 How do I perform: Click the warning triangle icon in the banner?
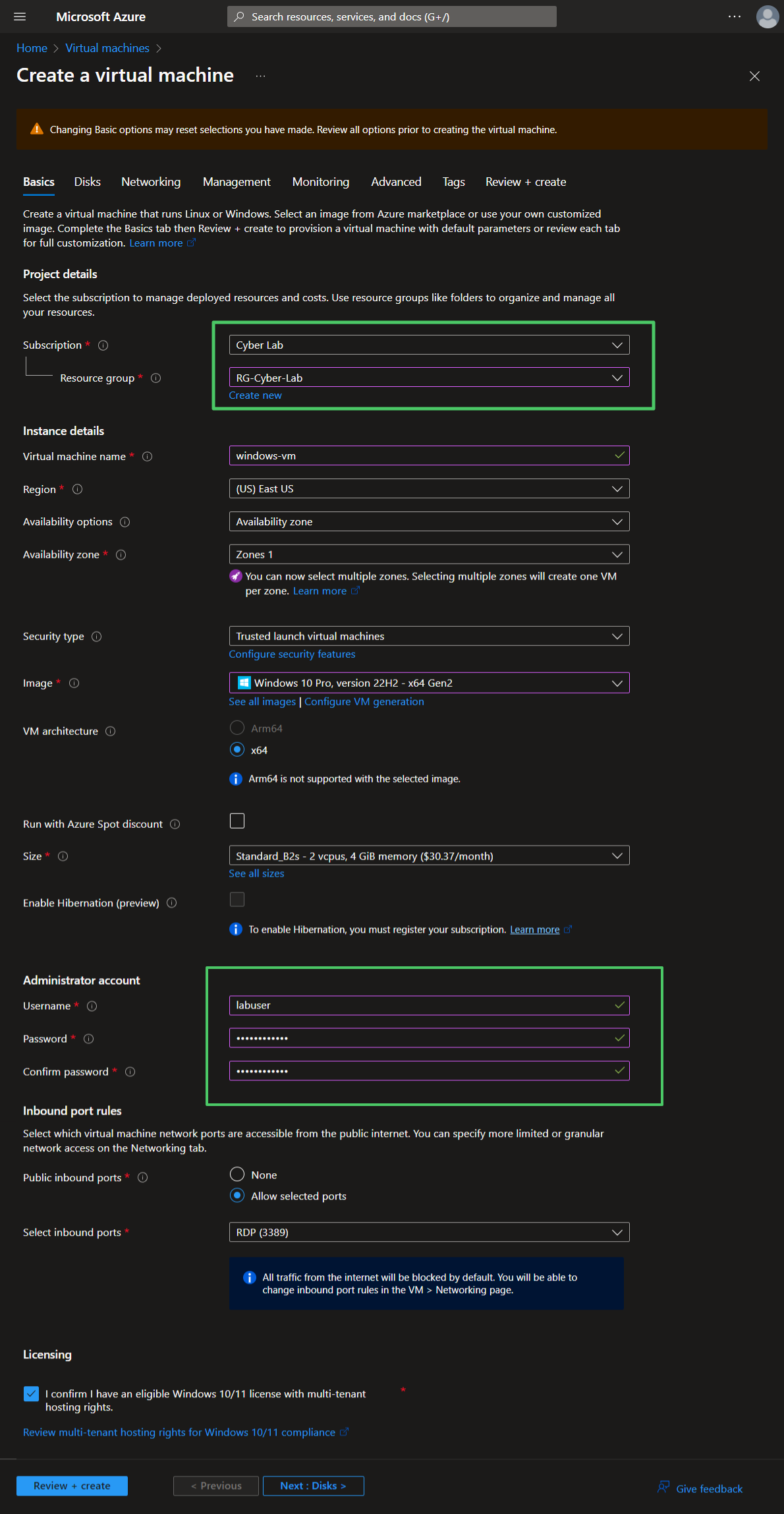click(x=37, y=129)
